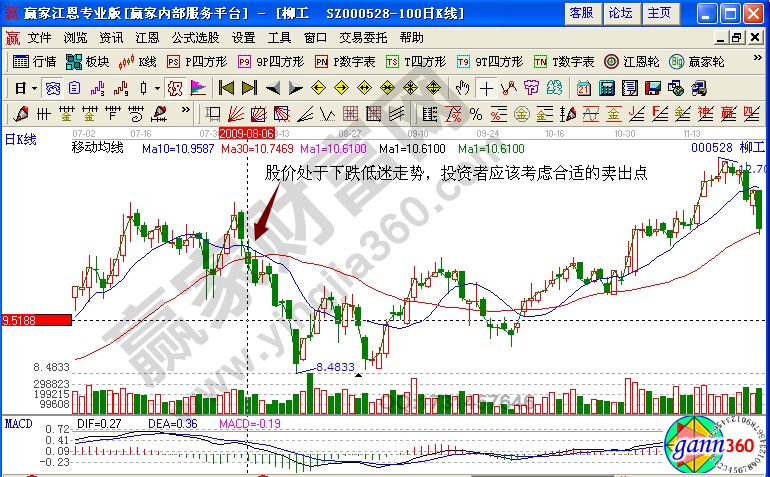The image size is (770, 477).
Task: Open the 江恩轮 Gann wheel tool
Action: pyautogui.click(x=623, y=62)
